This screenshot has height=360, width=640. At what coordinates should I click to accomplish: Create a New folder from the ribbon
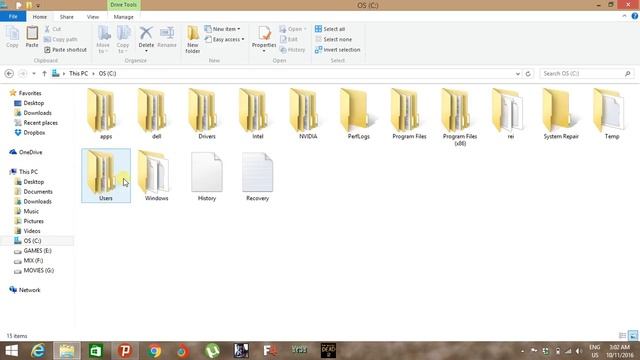tap(193, 39)
